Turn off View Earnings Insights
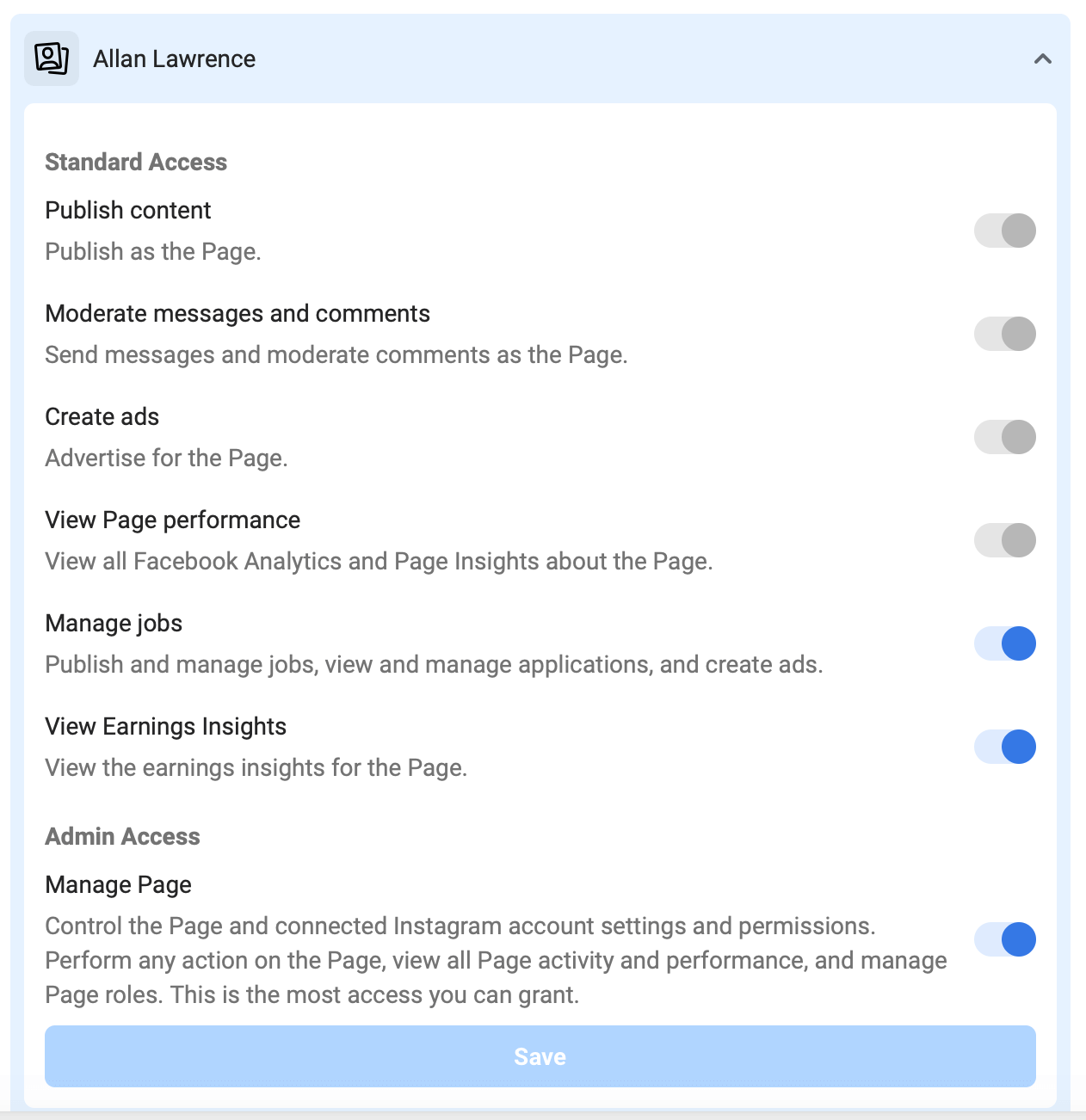This screenshot has width=1086, height=1120. click(x=1004, y=747)
